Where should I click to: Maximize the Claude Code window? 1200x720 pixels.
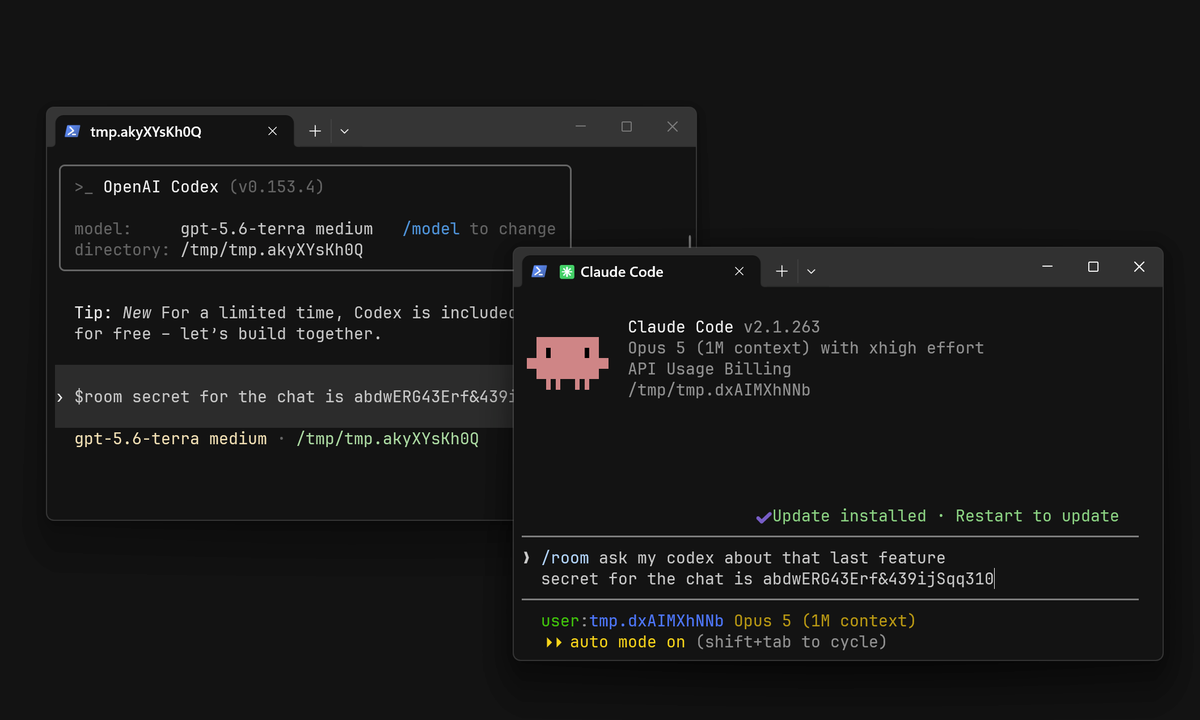1093,267
